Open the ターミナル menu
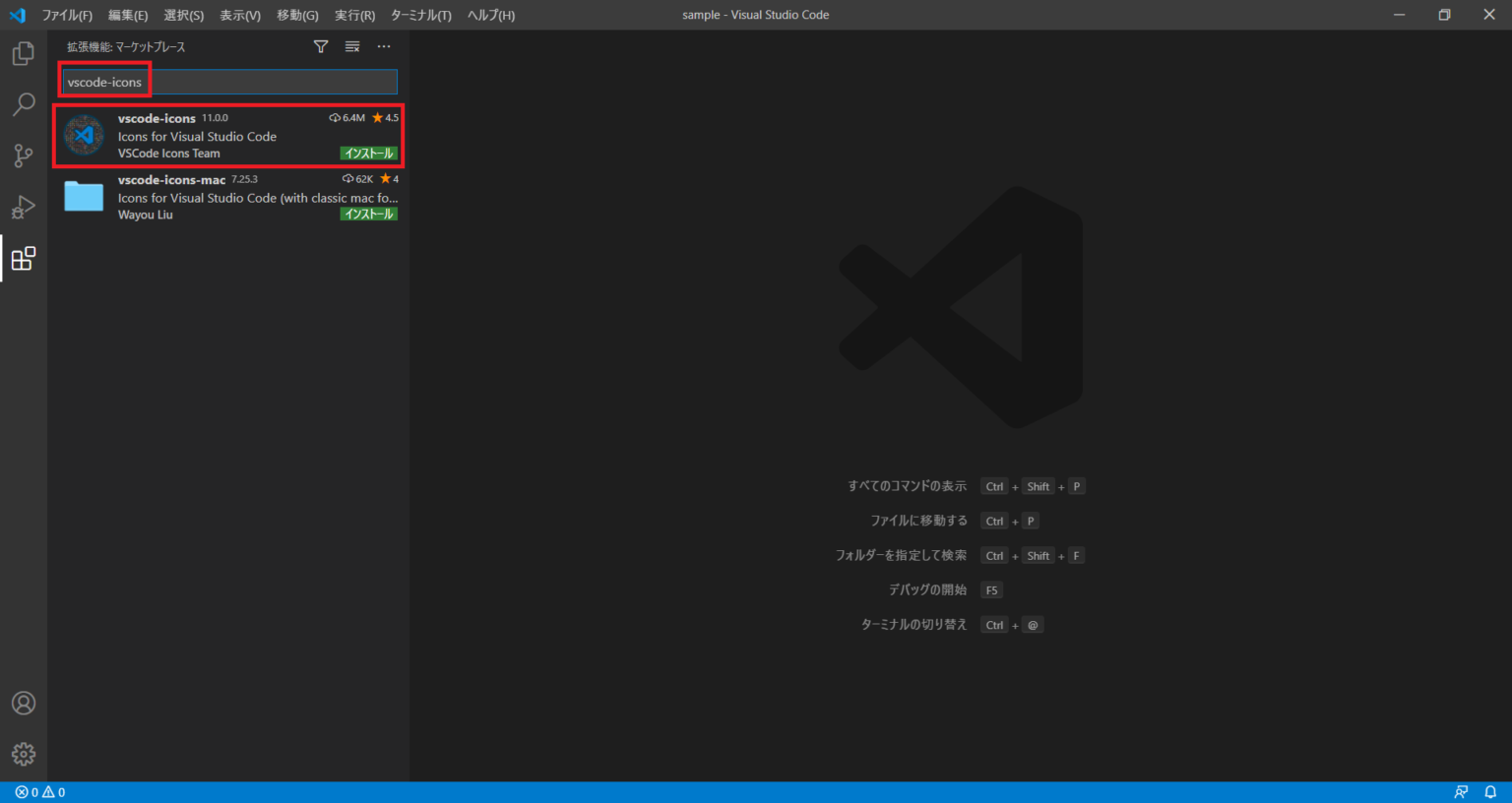The height and width of the screenshot is (803, 1512). tap(420, 15)
